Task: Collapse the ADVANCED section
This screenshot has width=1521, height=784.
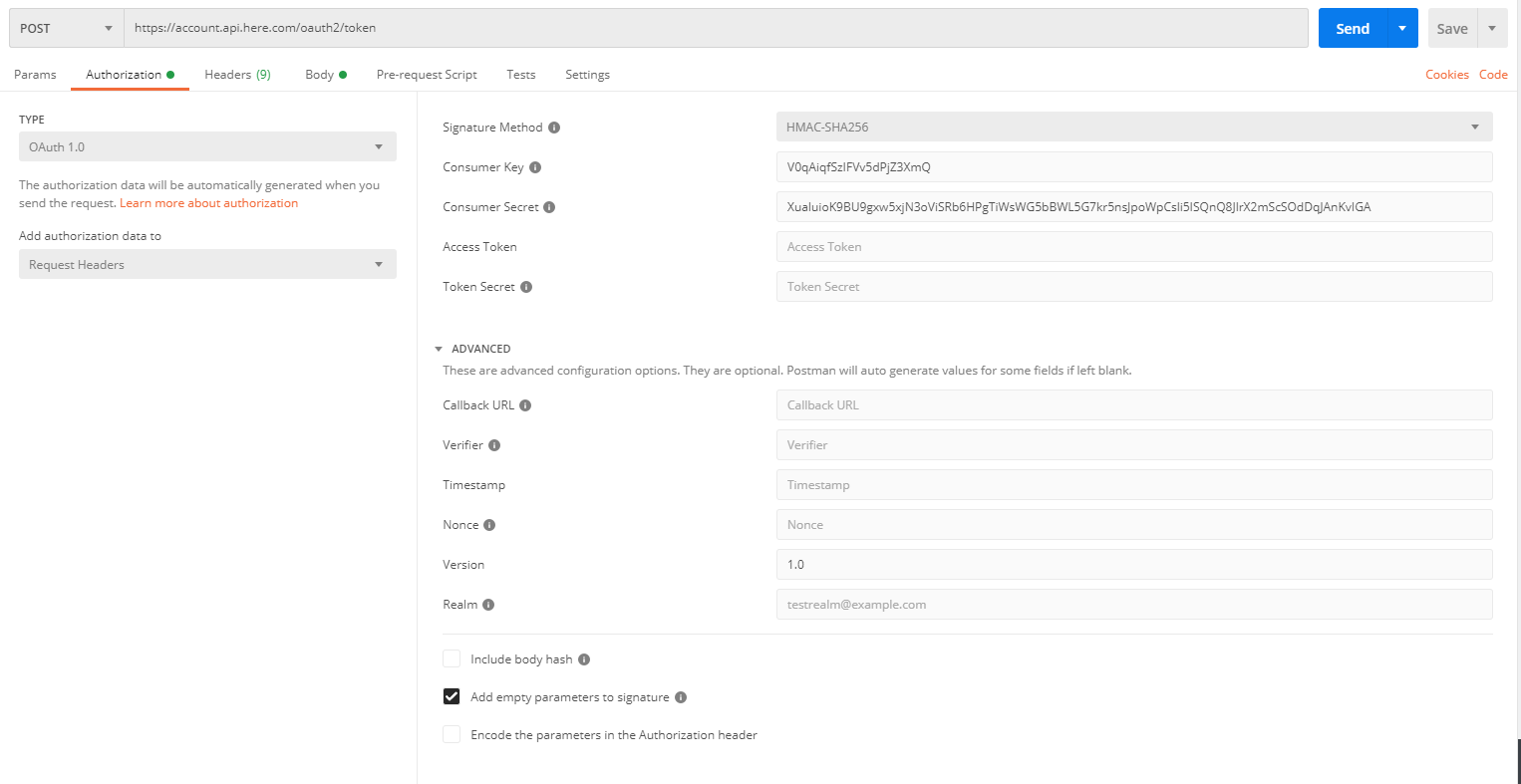Action: (x=439, y=349)
